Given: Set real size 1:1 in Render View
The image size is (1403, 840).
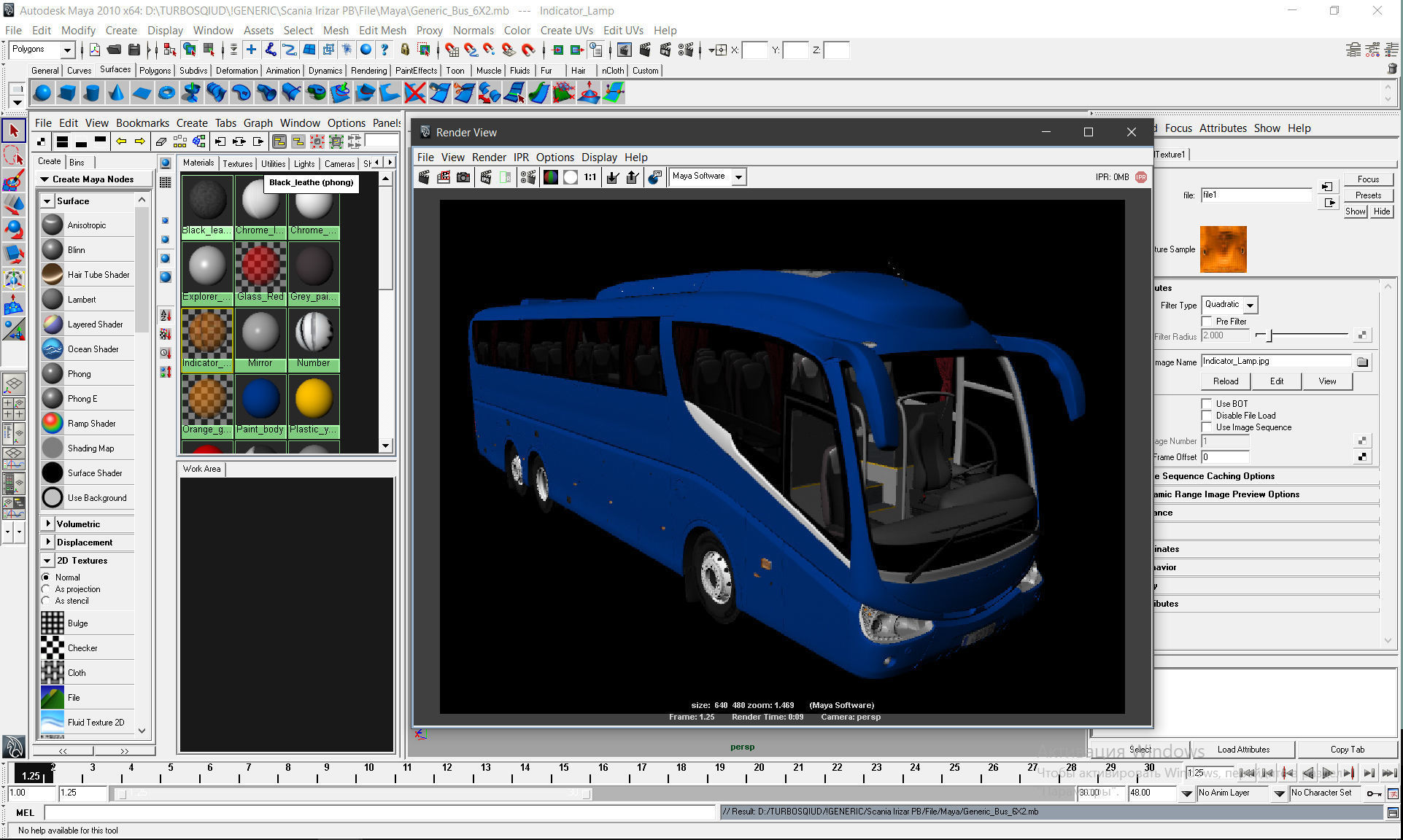Looking at the screenshot, I should [590, 177].
